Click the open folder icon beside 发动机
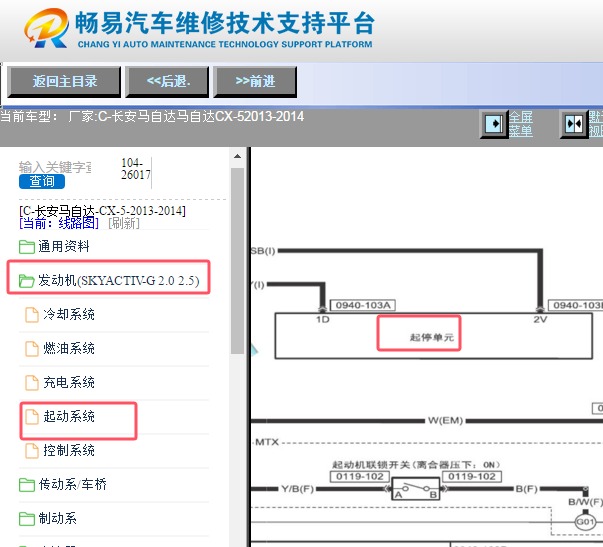Image resolution: width=603 pixels, height=547 pixels. tap(27, 281)
